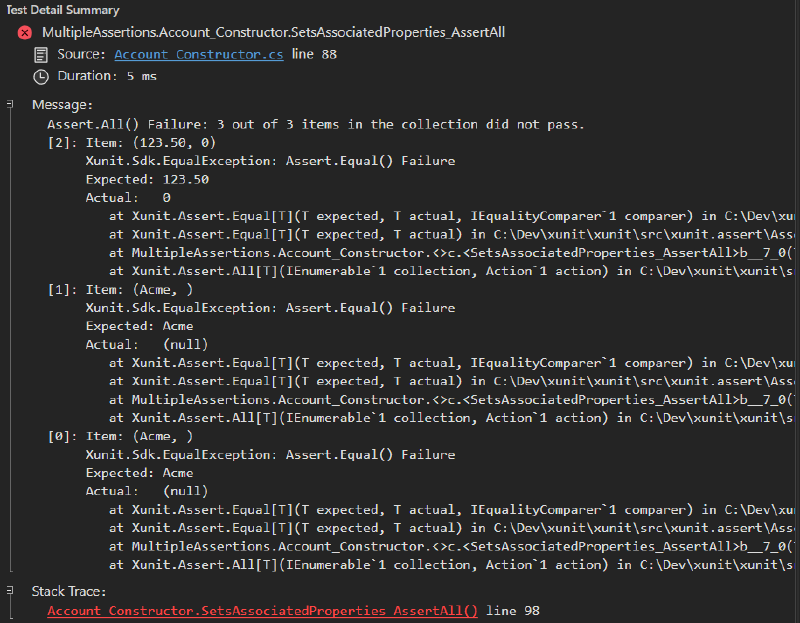Click the '[1]: Item: (Acme, )' line
Screen dimensions: 800x623
[120, 289]
